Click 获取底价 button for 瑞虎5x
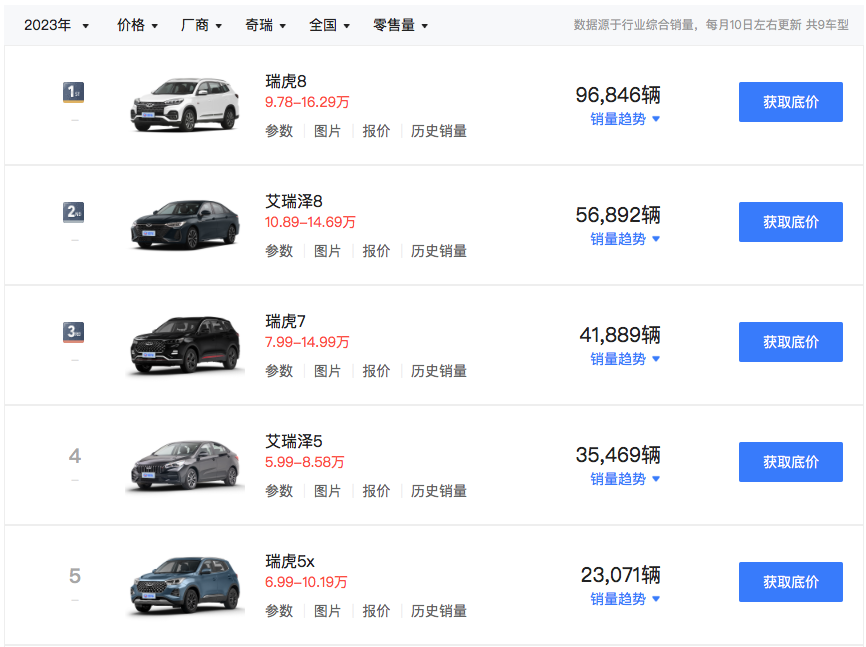 coord(790,582)
